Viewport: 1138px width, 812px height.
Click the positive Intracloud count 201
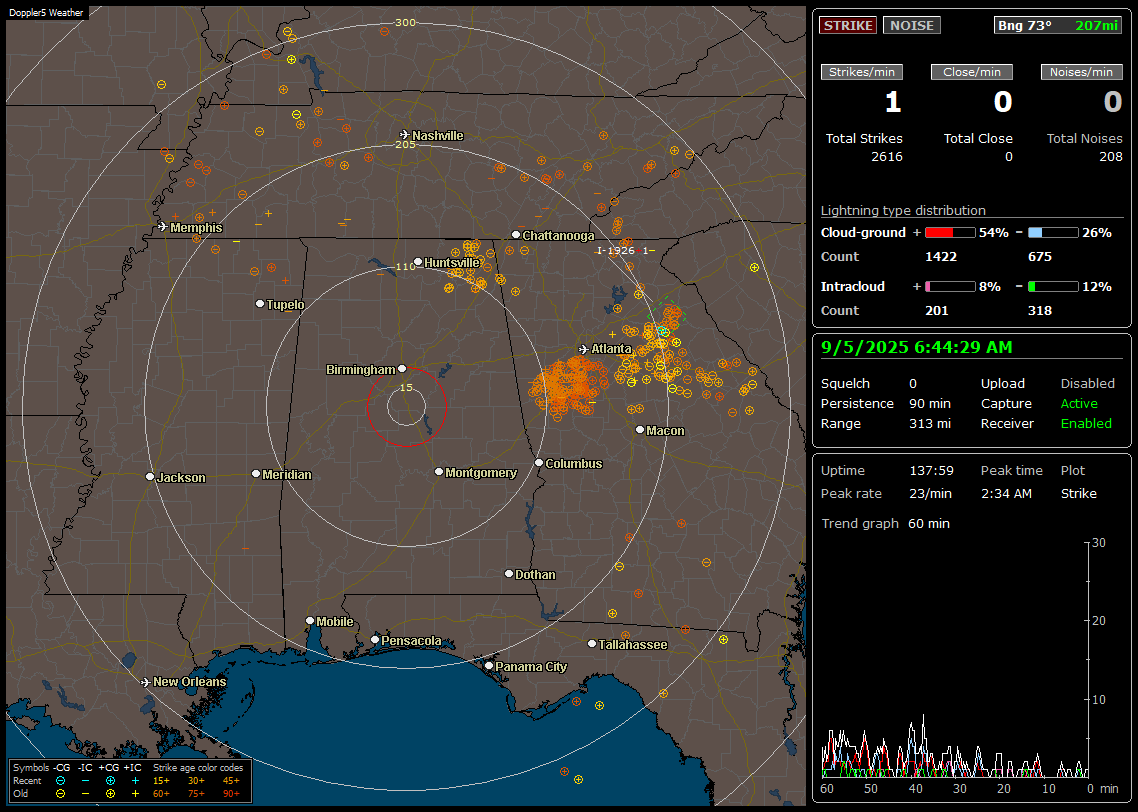936,311
